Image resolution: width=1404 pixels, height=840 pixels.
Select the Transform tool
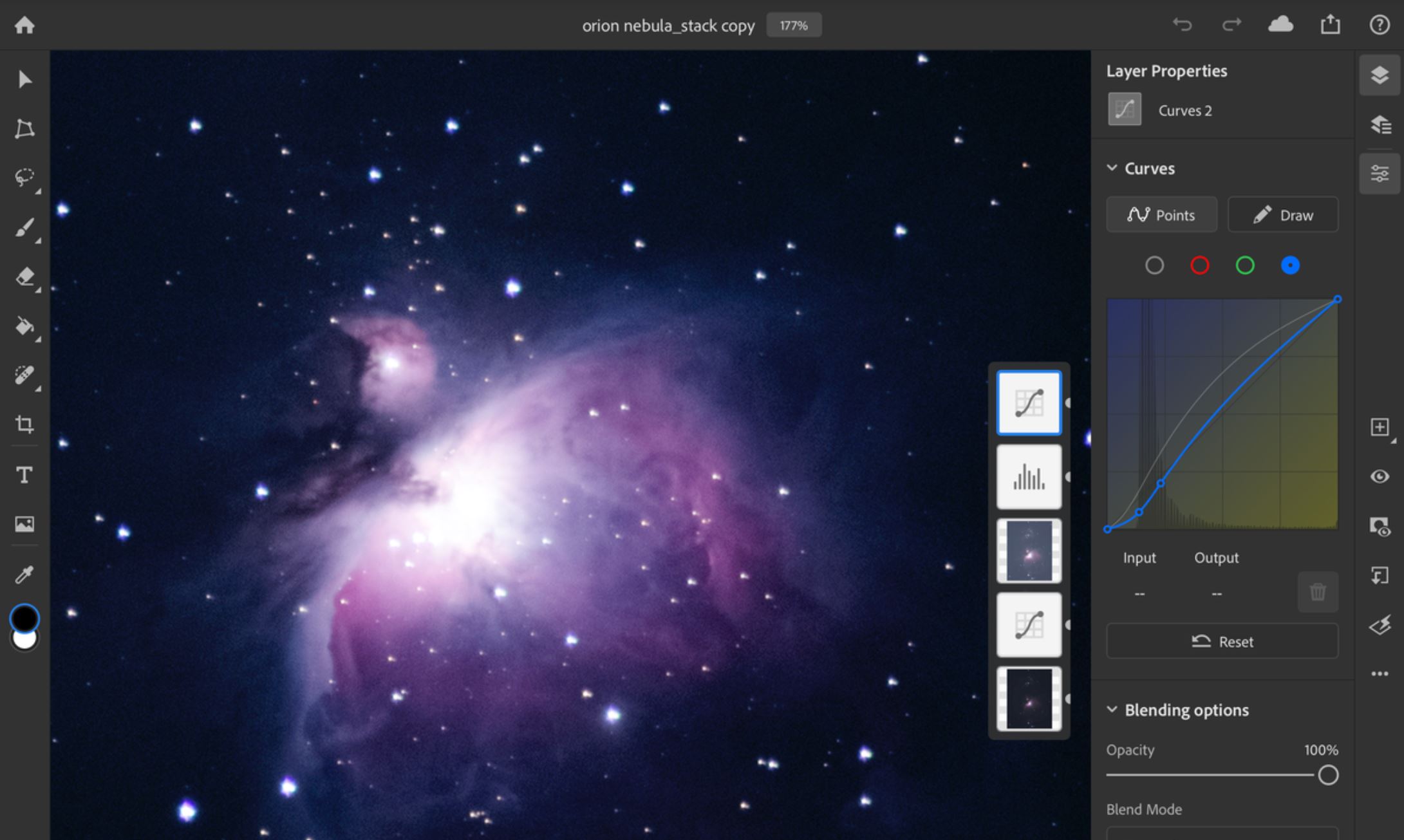25,129
